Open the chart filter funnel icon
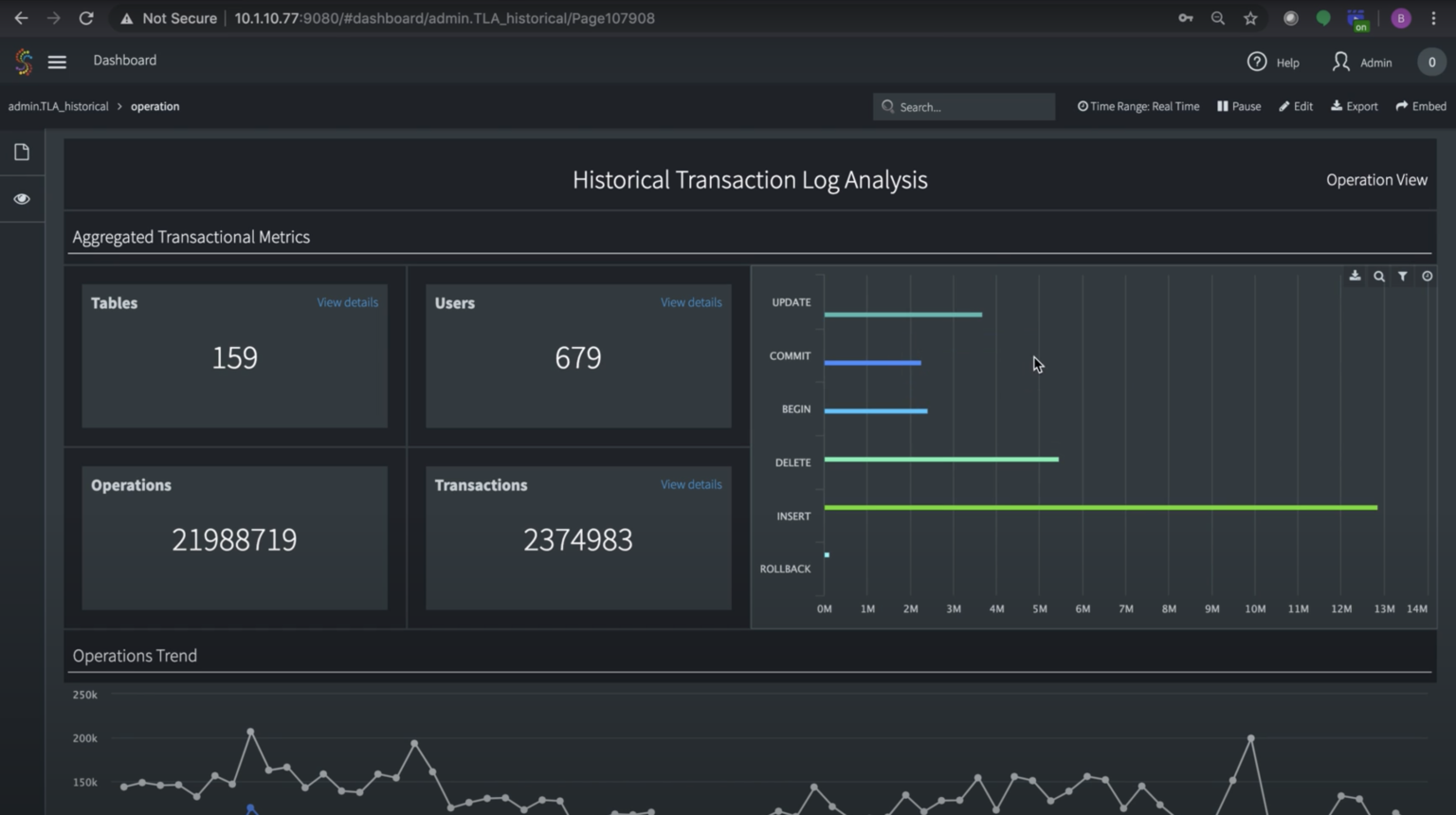 pyautogui.click(x=1403, y=276)
